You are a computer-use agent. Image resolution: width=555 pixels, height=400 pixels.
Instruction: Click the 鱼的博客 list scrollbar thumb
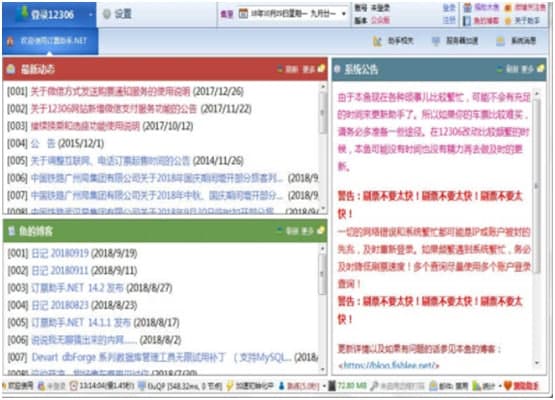coord(322,274)
